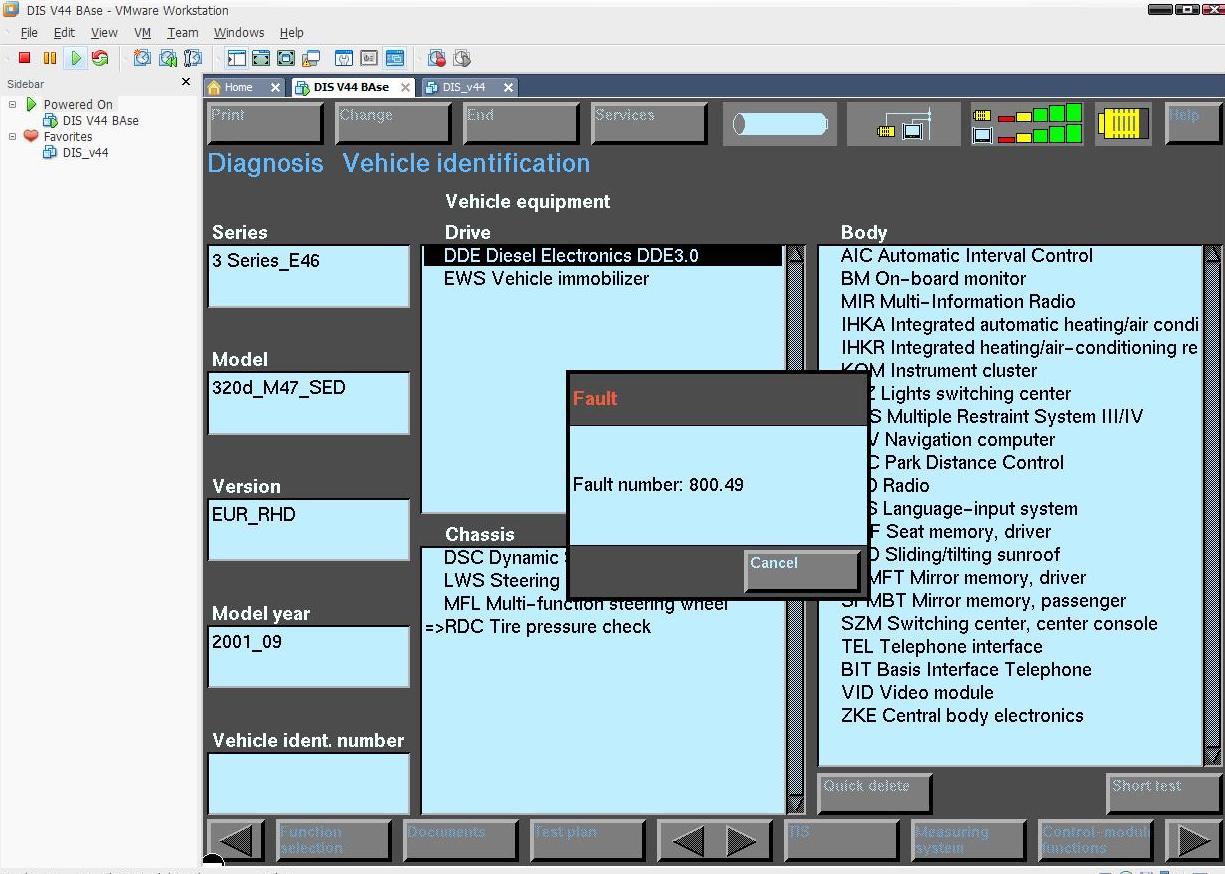Viewport: 1225px width, 874px height.
Task: Switch to the DIS V44 BAse tab
Action: point(353,87)
